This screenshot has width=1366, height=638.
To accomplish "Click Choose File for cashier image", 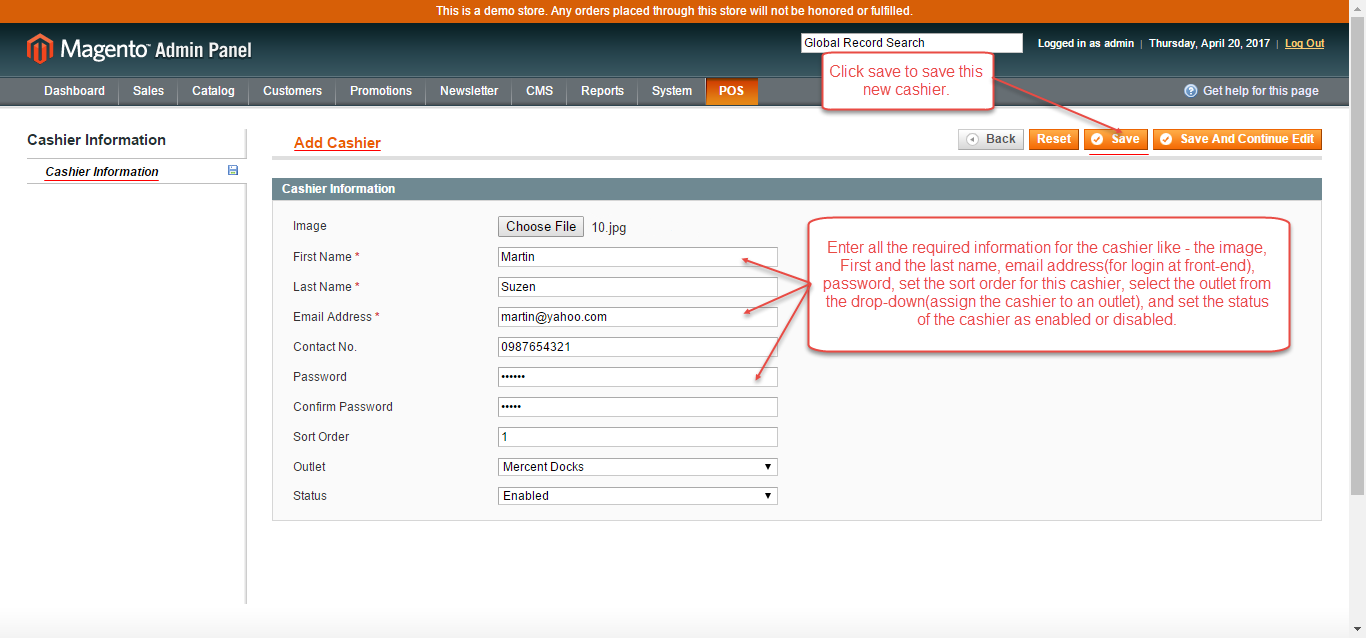I will pyautogui.click(x=541, y=227).
